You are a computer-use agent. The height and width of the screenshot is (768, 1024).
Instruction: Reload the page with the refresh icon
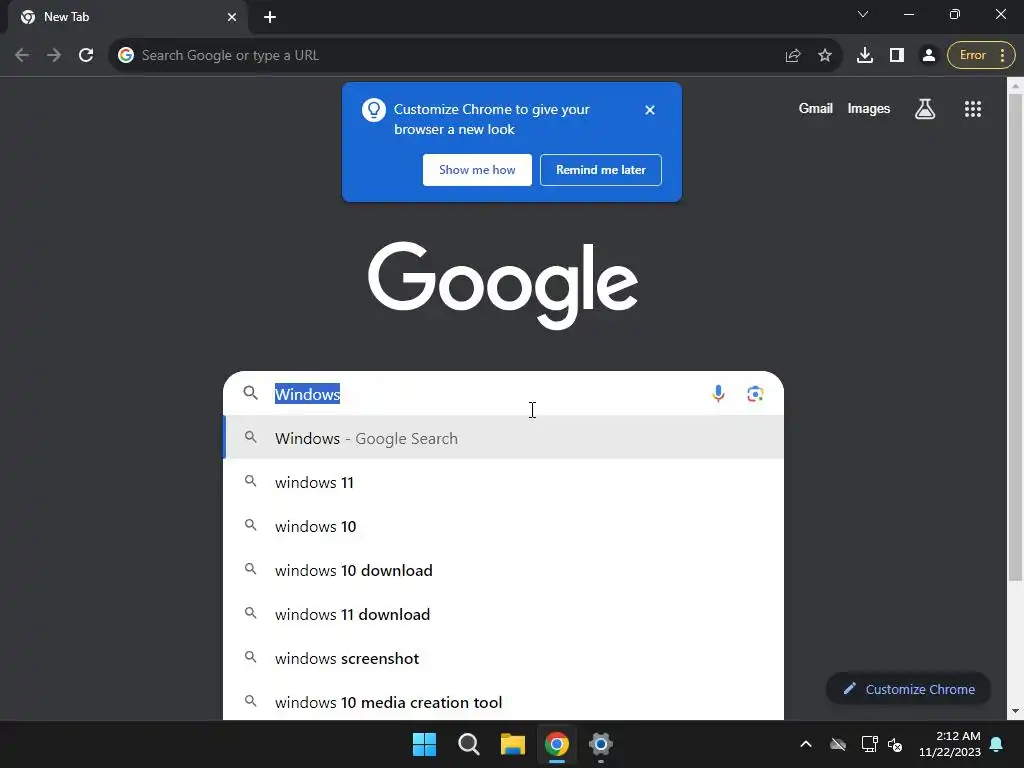click(x=86, y=56)
